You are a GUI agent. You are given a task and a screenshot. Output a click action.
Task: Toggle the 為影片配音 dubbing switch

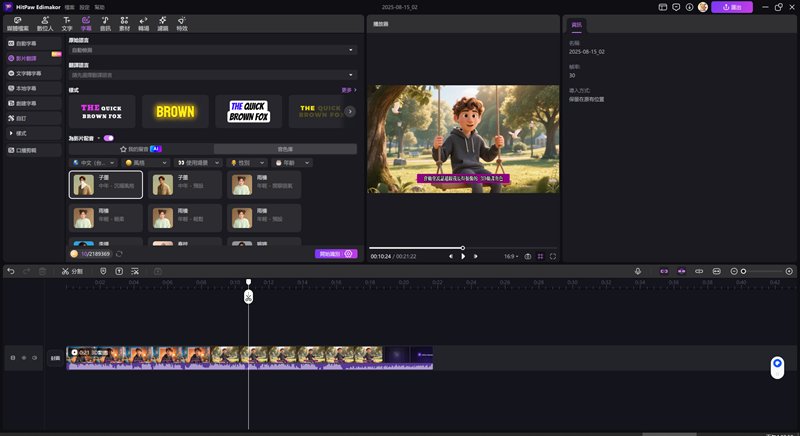tap(109, 138)
